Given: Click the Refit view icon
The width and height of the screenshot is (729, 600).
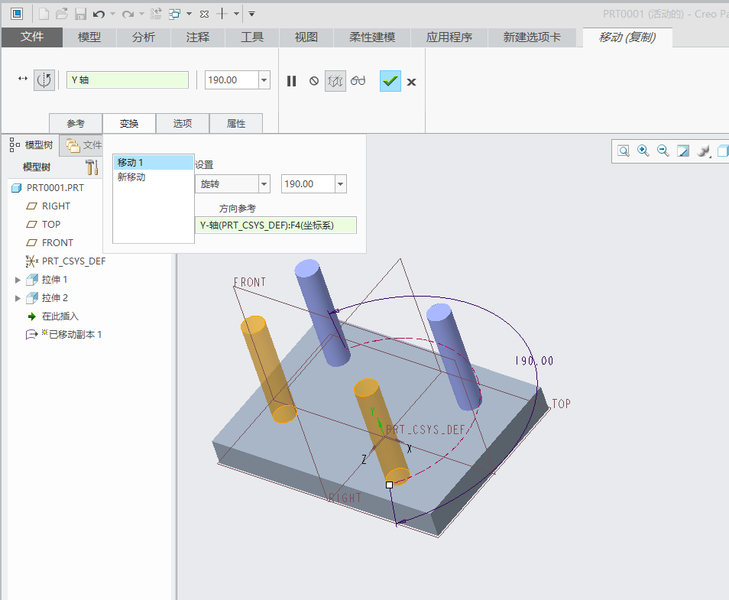Looking at the screenshot, I should coord(623,151).
